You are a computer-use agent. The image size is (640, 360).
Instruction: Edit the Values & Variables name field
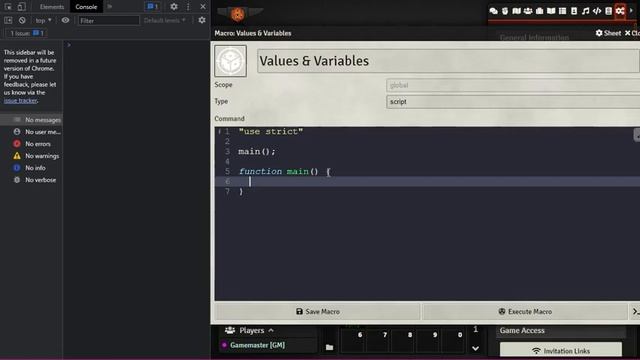448,61
